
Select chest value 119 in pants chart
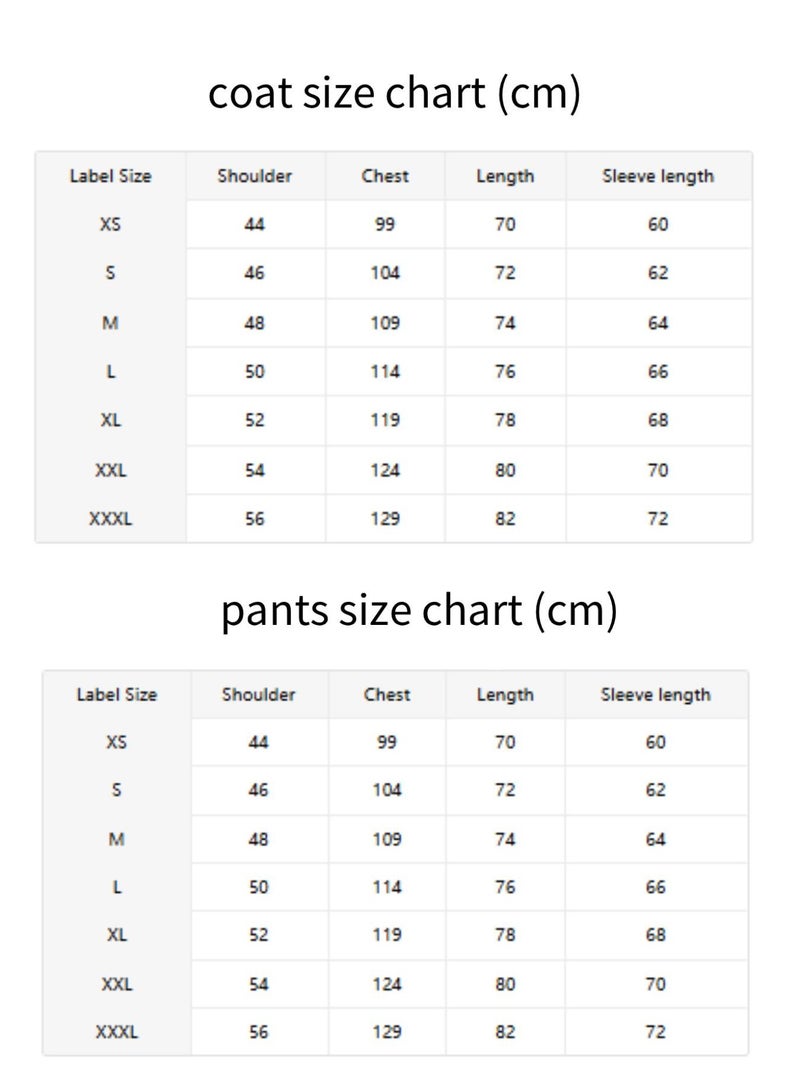[x=387, y=935]
